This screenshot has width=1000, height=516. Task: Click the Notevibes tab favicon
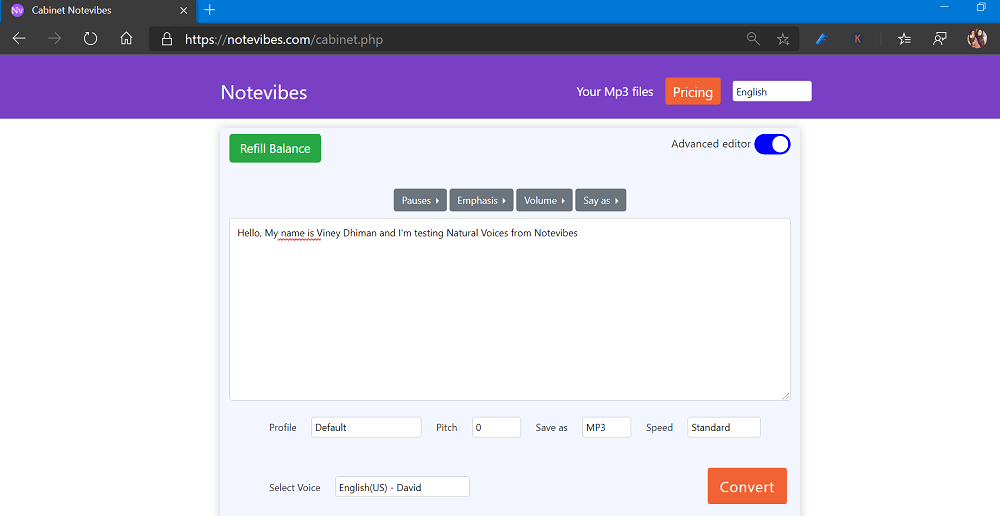pos(17,11)
